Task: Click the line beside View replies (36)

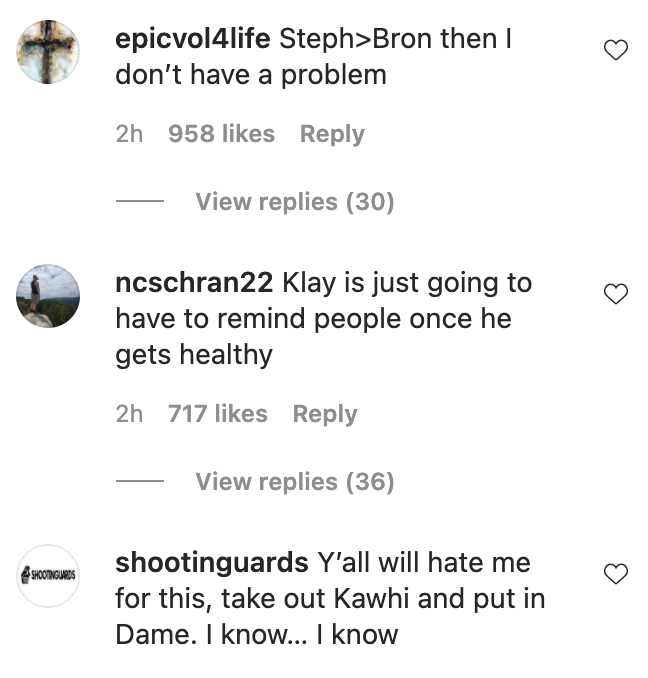Action: tap(139, 482)
